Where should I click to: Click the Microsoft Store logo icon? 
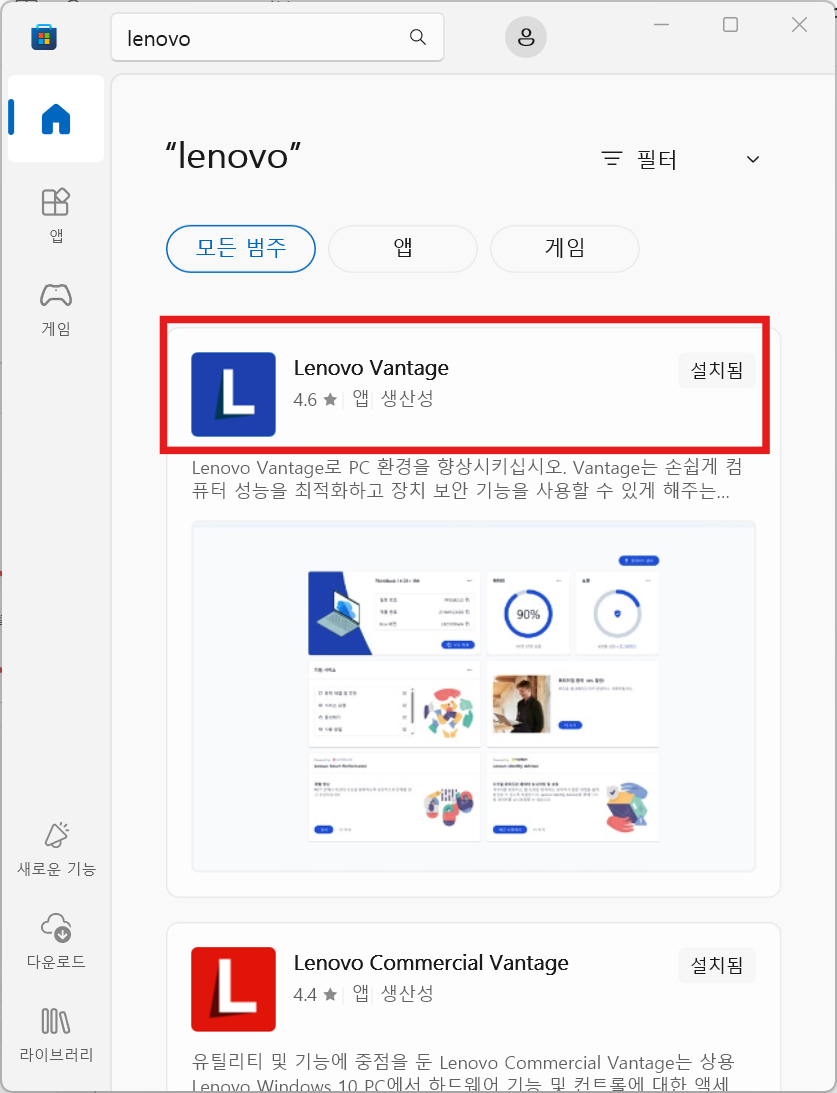click(x=44, y=37)
